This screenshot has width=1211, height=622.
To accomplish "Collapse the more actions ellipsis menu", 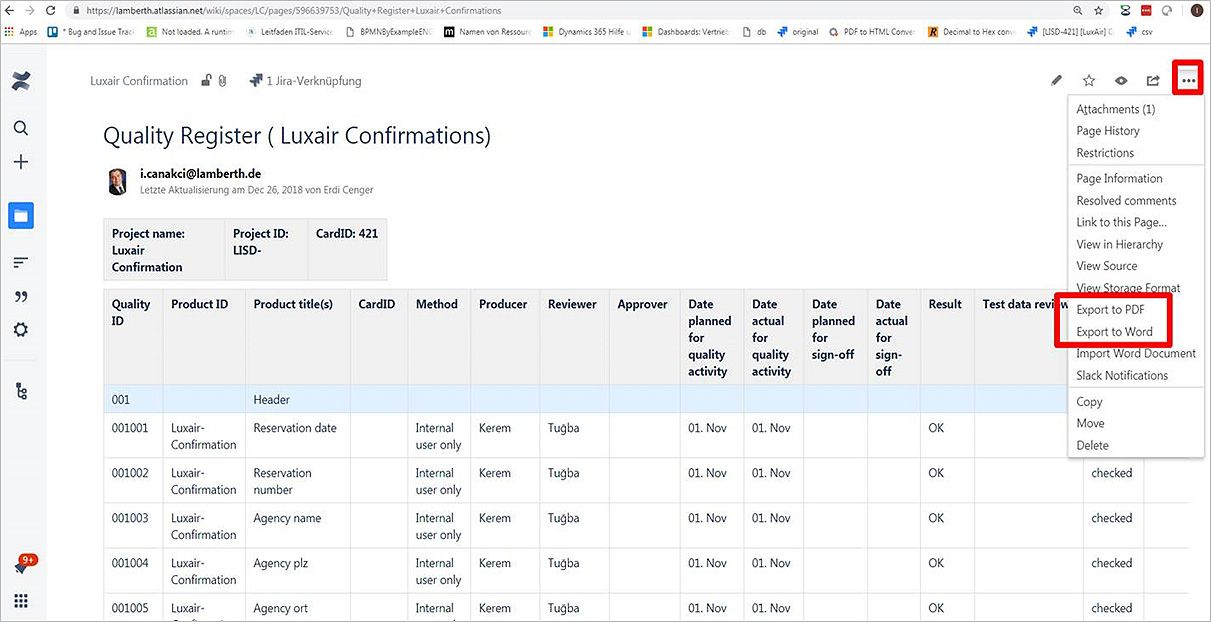I will [x=1188, y=80].
